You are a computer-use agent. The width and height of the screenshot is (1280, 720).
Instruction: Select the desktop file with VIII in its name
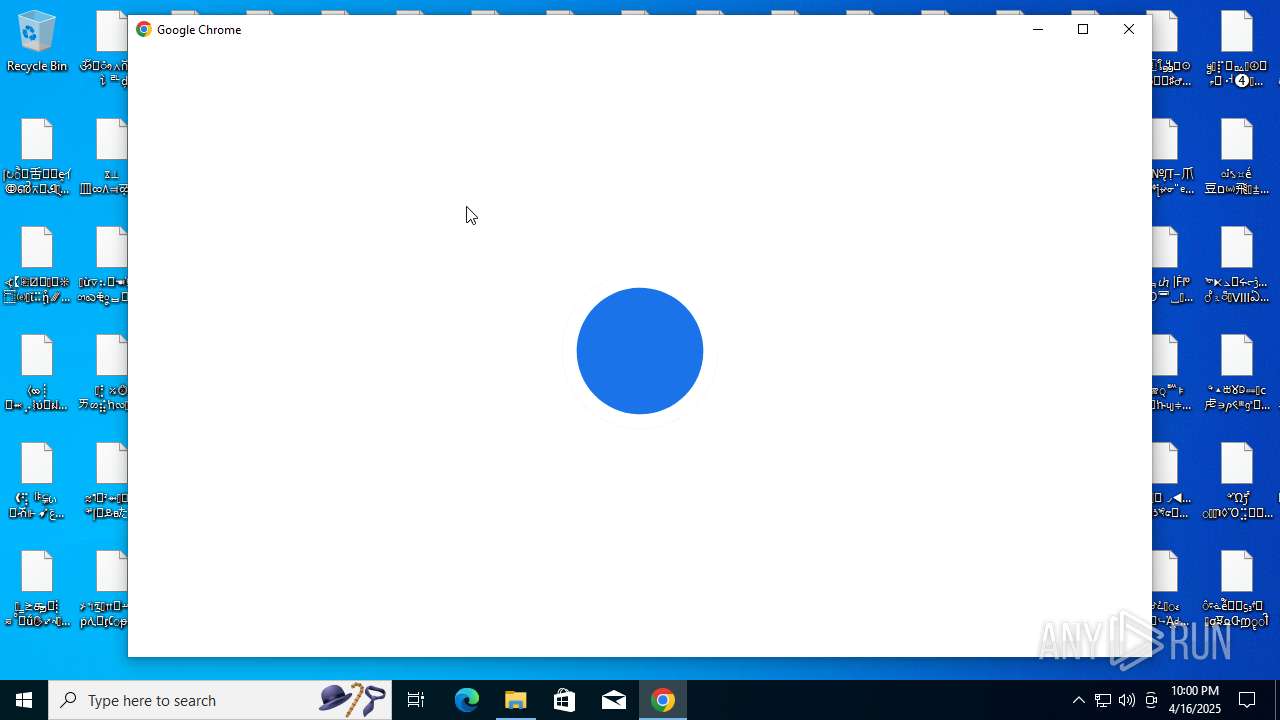[x=1237, y=265]
